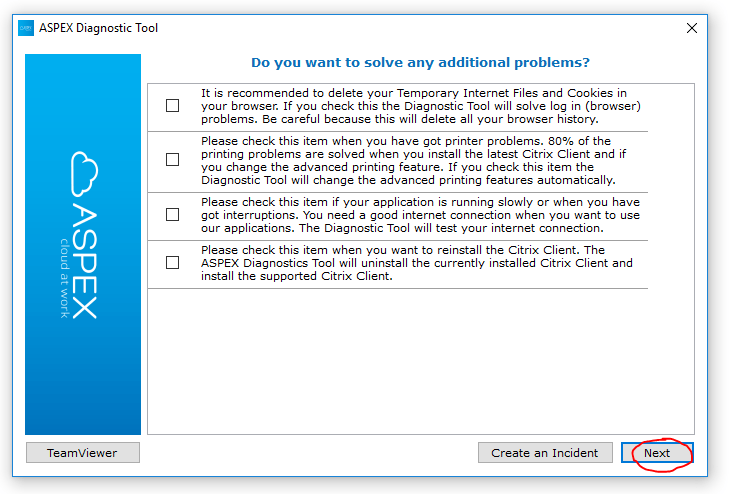Viewport: 729px width, 494px height.
Task: Click the 'cloud at work' tagline
Action: click(64, 278)
